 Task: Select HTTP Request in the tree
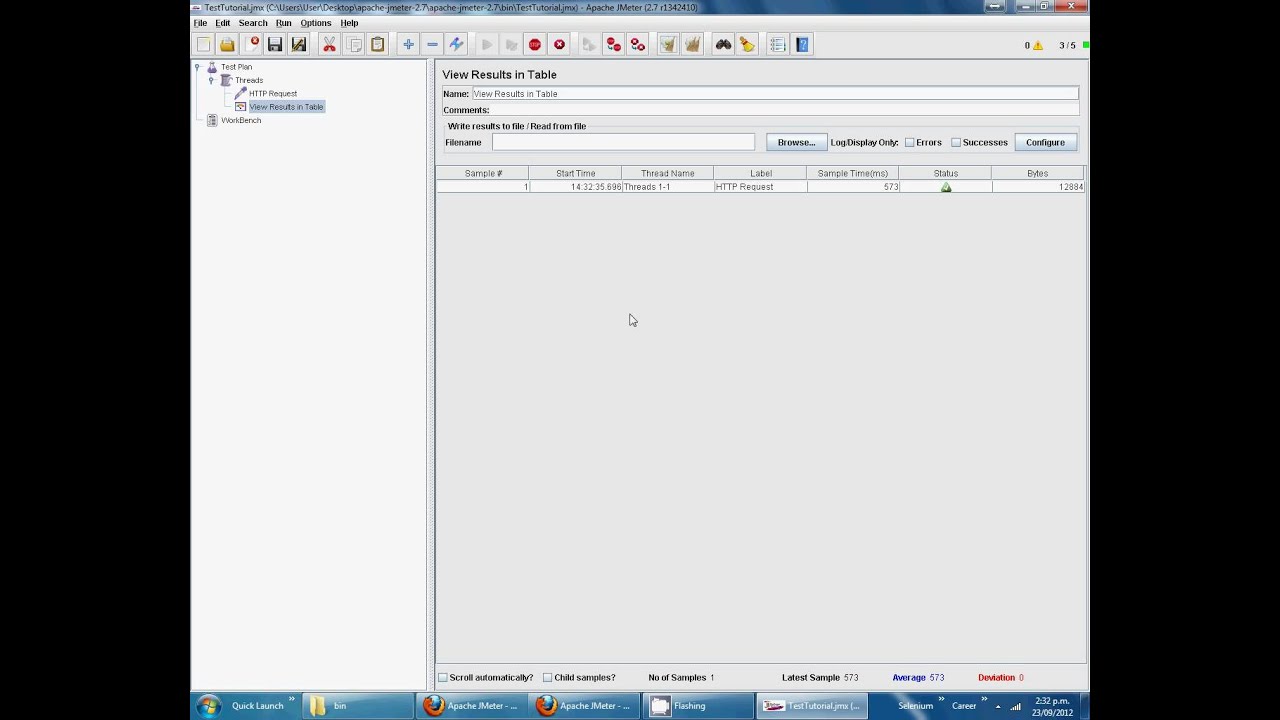[272, 94]
